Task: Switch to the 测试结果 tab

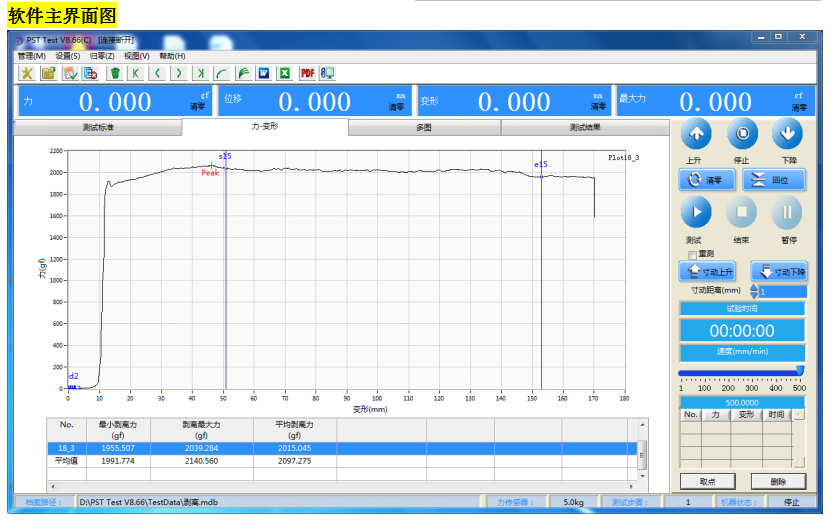Action: point(585,128)
